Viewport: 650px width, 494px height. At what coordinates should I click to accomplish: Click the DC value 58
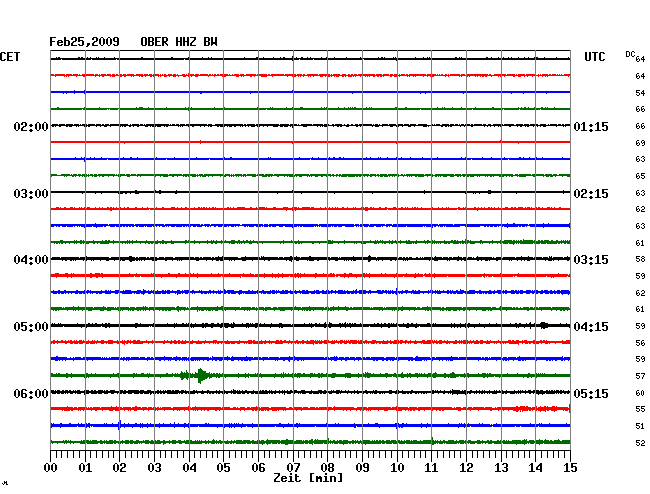(x=640, y=259)
